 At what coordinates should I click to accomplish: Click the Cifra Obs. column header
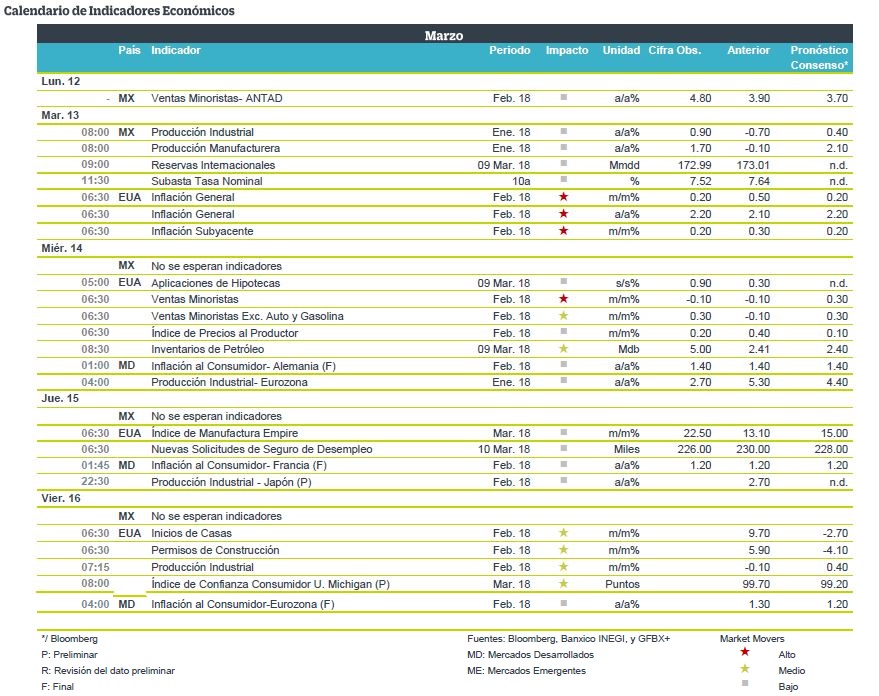pyautogui.click(x=675, y=50)
